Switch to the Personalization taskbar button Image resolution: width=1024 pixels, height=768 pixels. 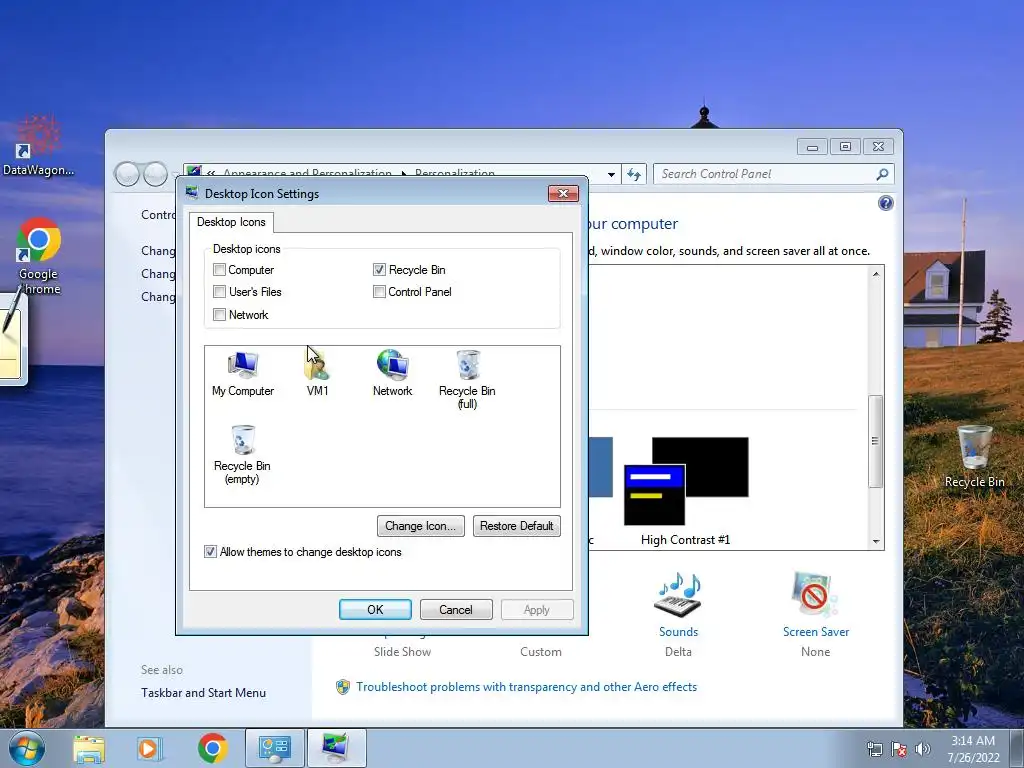336,748
